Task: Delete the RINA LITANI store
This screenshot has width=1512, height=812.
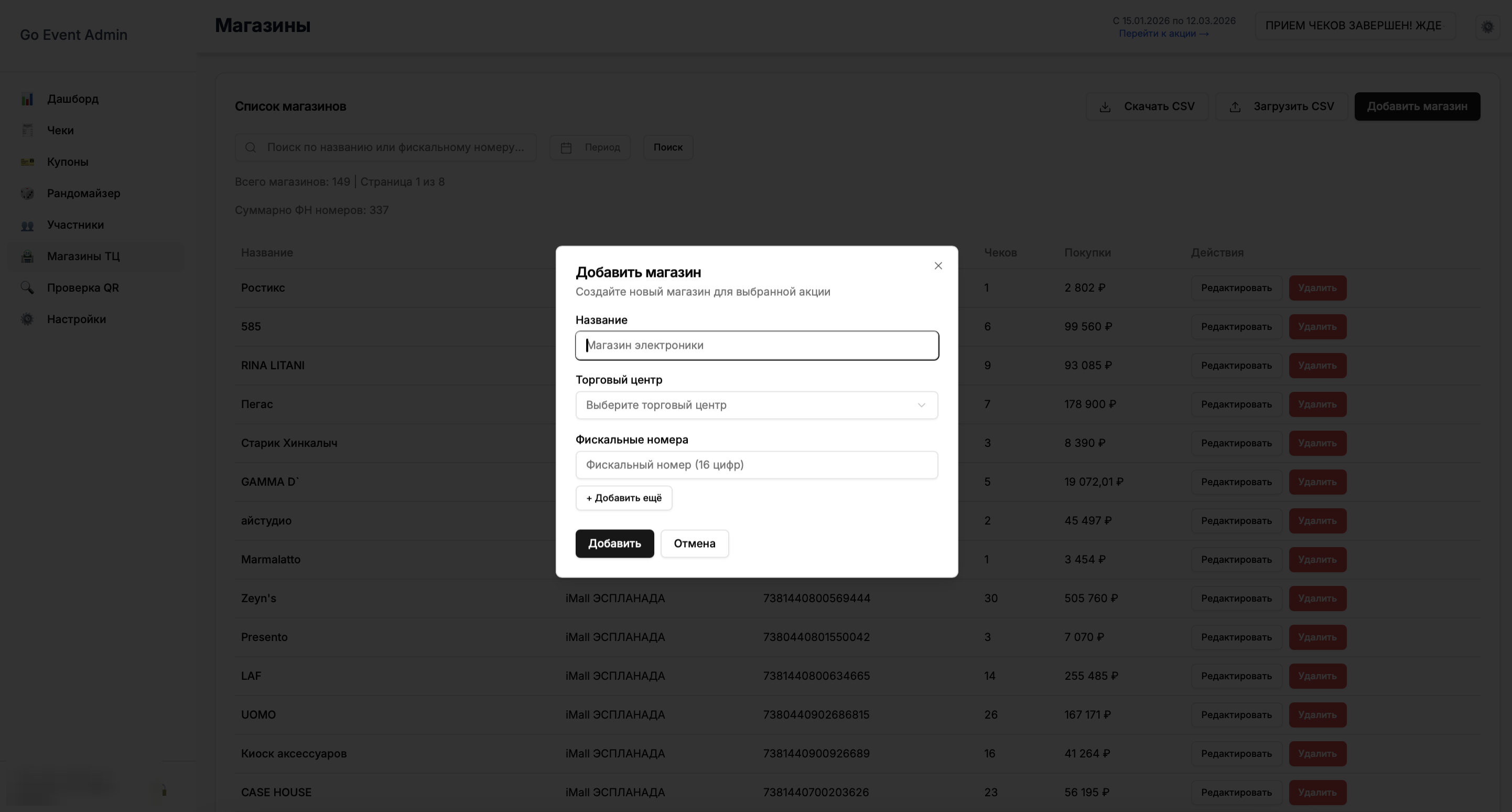Action: (1317, 366)
